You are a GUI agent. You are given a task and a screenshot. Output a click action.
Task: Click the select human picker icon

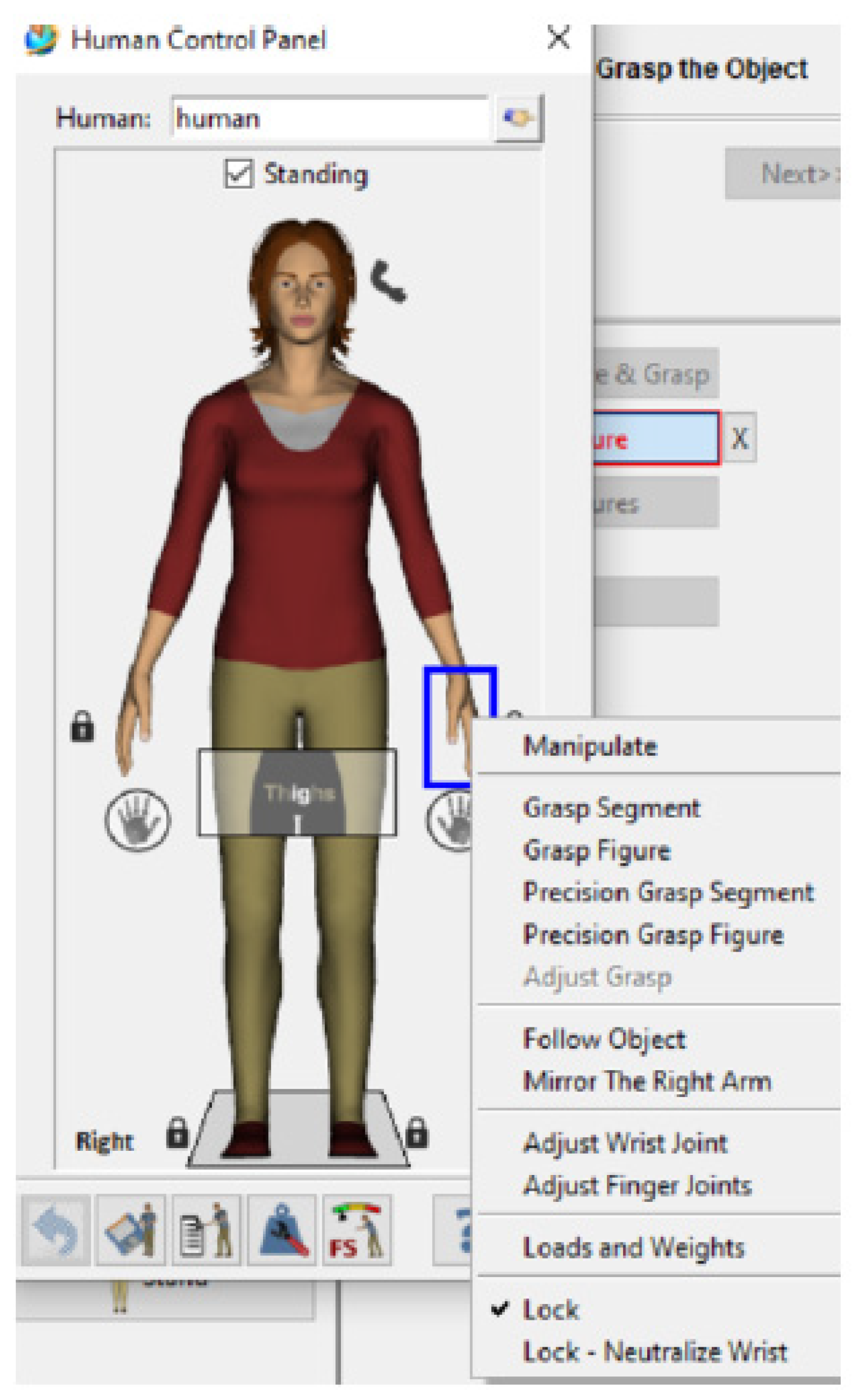pyautogui.click(x=518, y=118)
